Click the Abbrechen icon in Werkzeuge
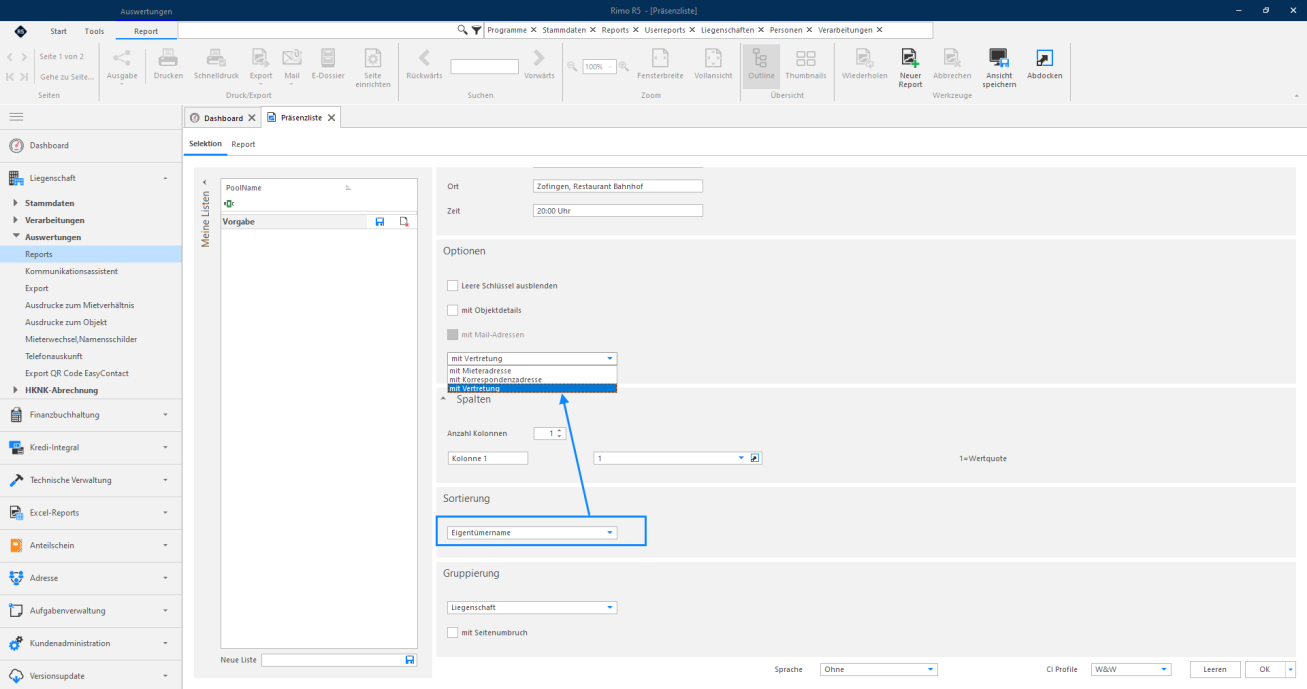Viewport: 1307px width, 689px height. click(952, 59)
